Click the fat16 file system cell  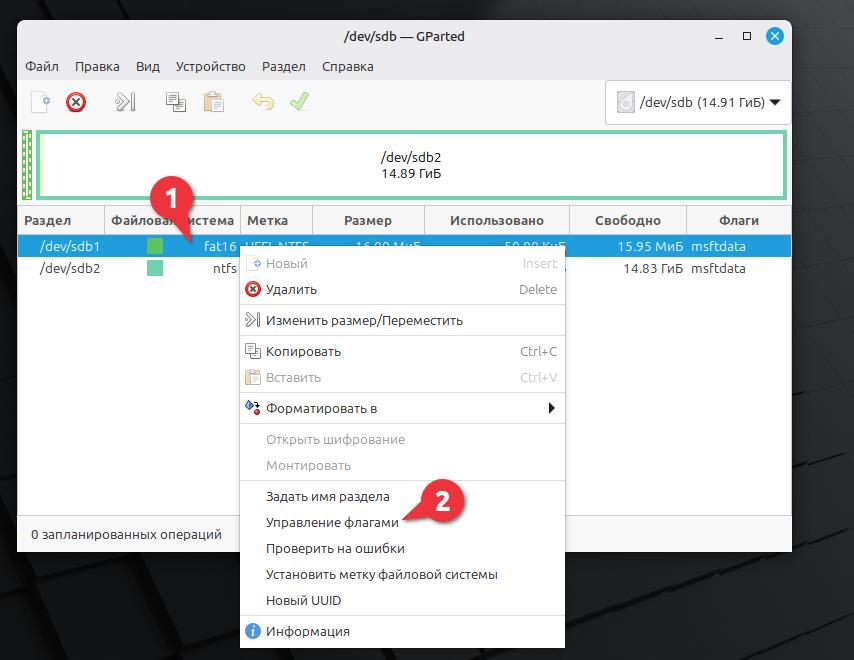tap(220, 246)
